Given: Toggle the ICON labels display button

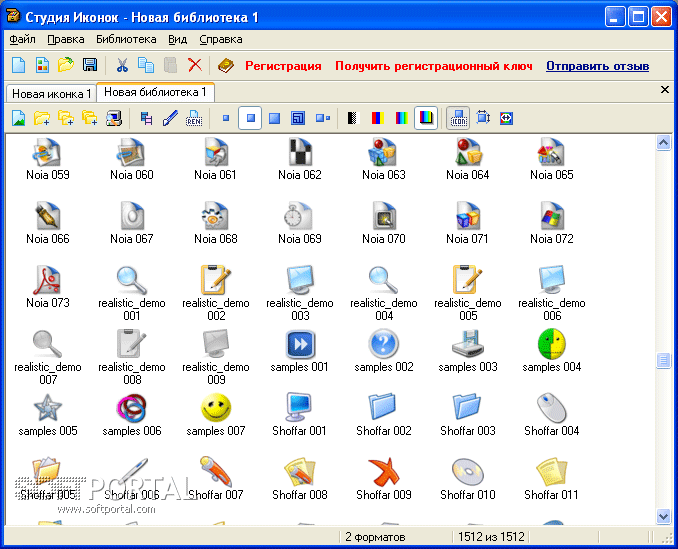Looking at the screenshot, I should [x=458, y=118].
